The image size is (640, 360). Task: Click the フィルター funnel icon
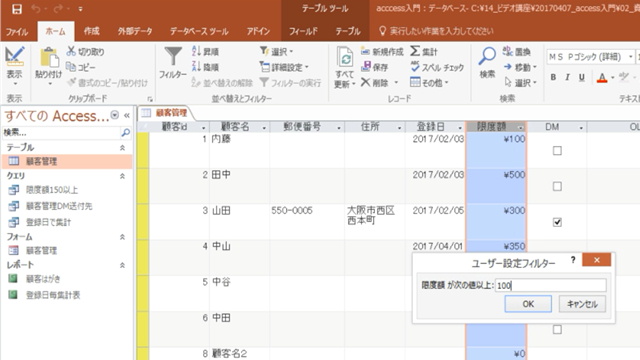pos(173,56)
